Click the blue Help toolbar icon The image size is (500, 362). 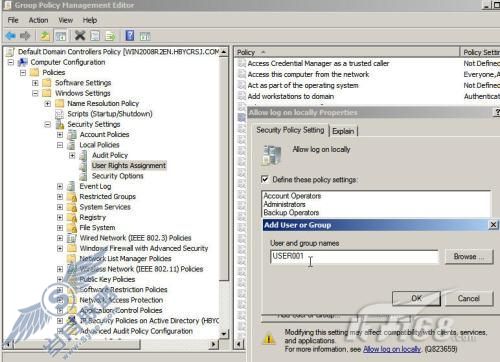point(130,35)
